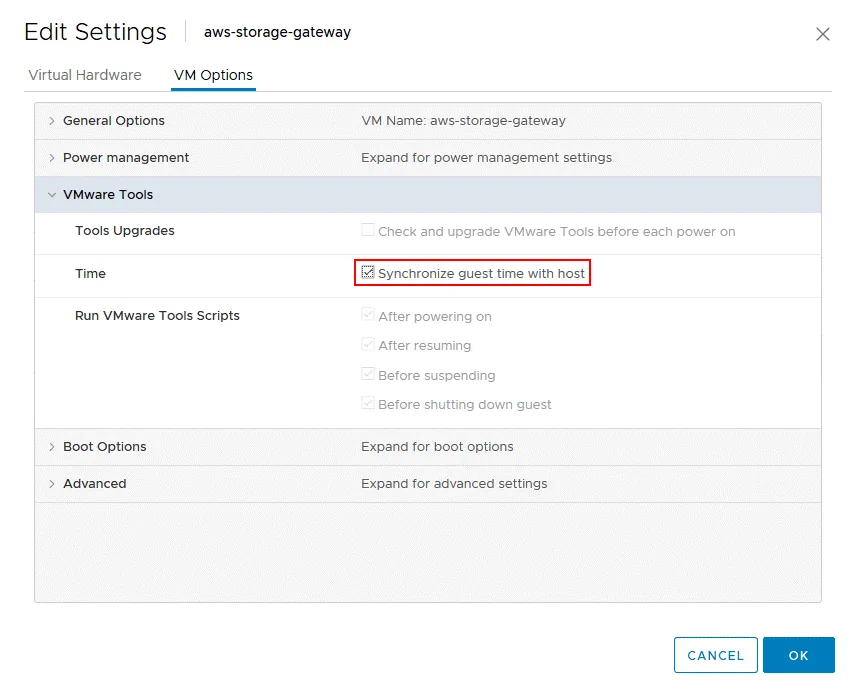Confirm settings with the OK button
Viewport: 857px width, 695px height.
[x=798, y=655]
